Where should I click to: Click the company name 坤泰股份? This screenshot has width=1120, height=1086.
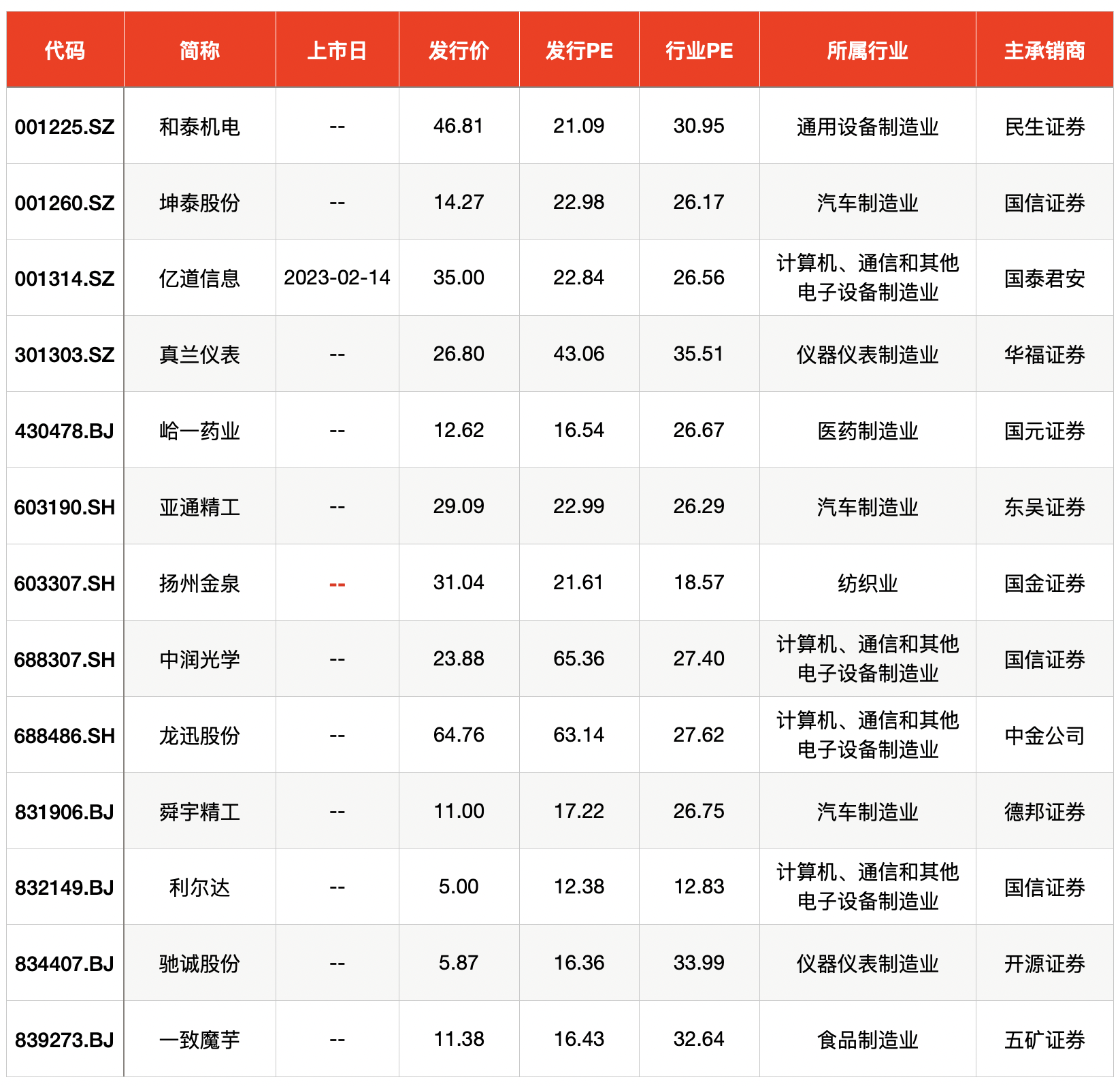coord(199,203)
